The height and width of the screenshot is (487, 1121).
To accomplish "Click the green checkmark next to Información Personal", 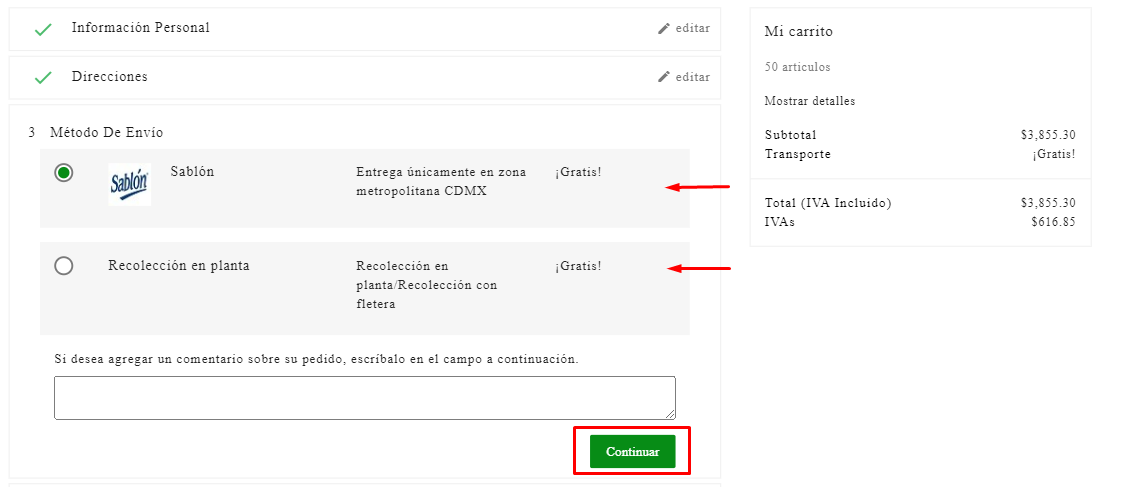I will coord(43,29).
